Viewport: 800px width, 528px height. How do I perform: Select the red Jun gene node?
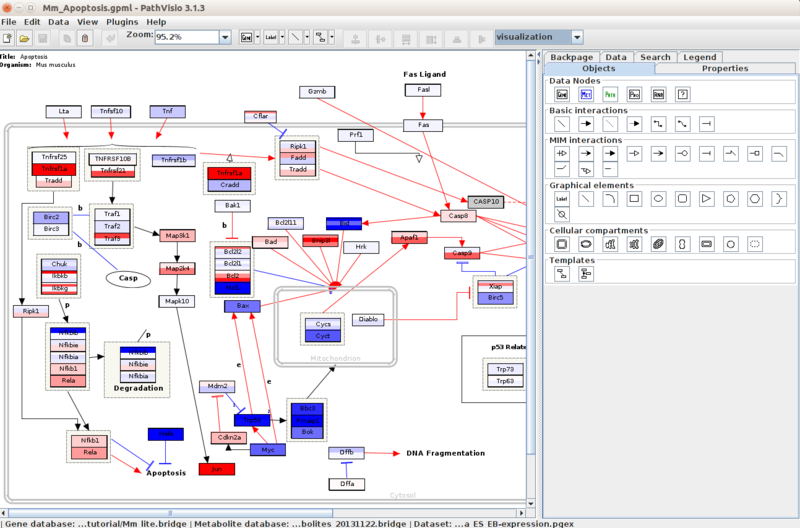(x=217, y=469)
